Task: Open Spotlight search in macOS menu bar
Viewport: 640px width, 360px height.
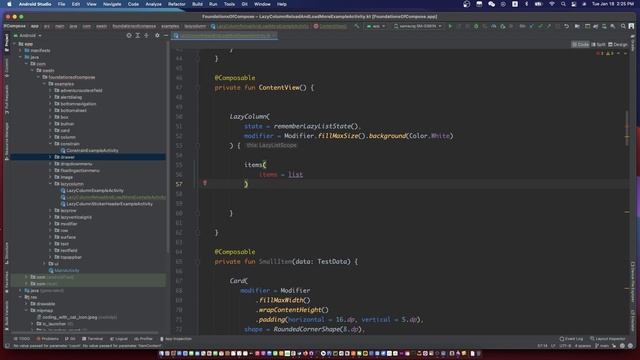Action: 563,4
